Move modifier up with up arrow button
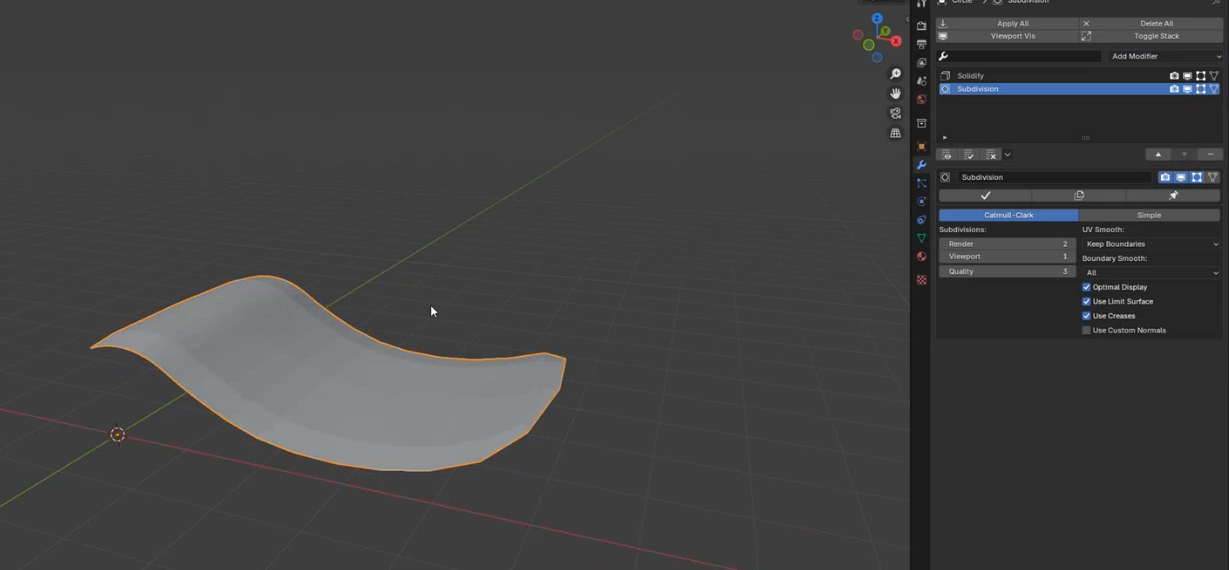The height and width of the screenshot is (570, 1229). click(1158, 155)
